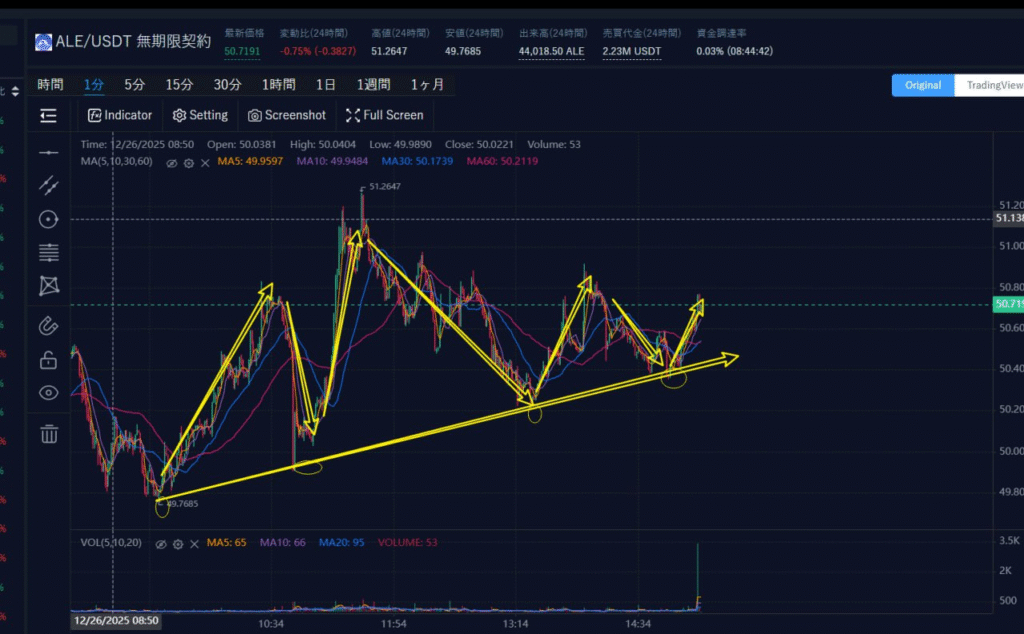The width and height of the screenshot is (1024, 634).
Task: Open the chart Setting panel
Action: 200,115
